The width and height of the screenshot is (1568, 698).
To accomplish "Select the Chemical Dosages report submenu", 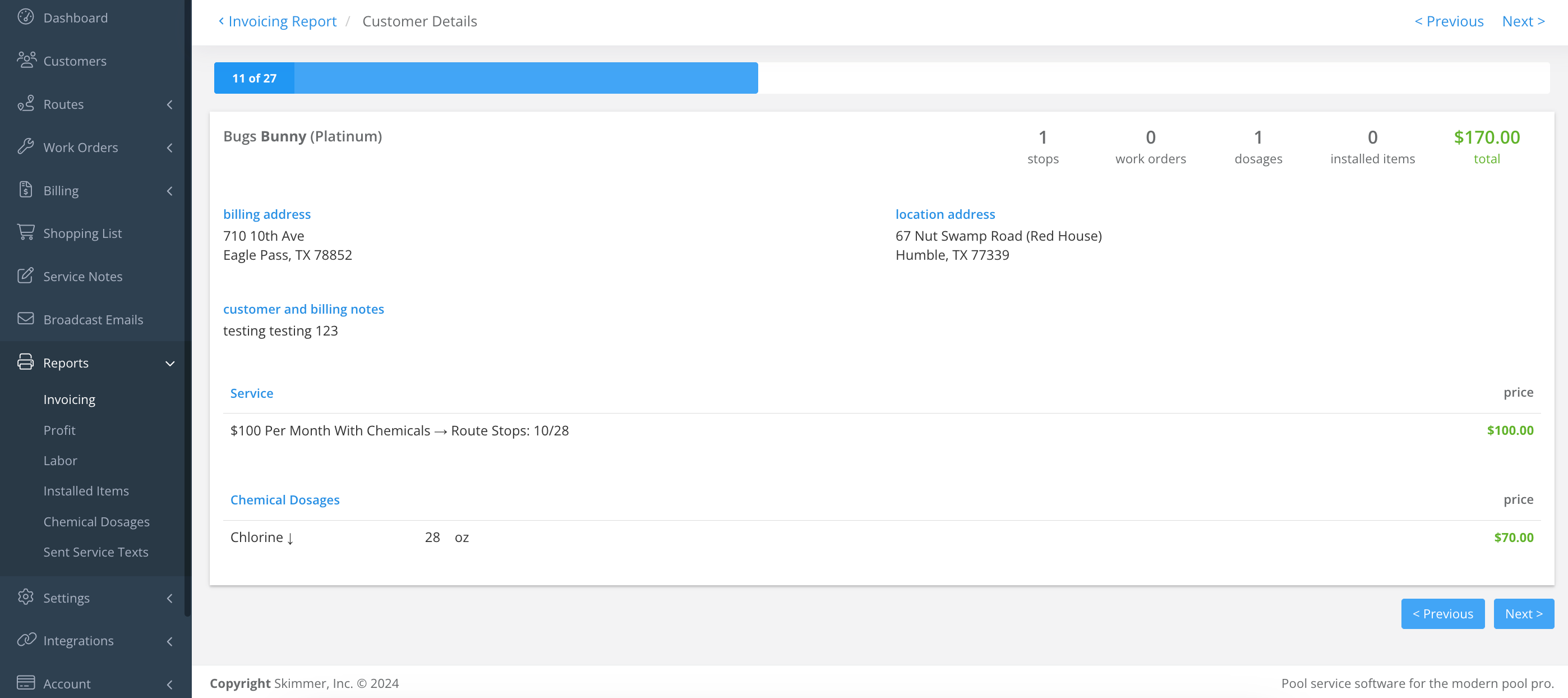I will pos(96,522).
